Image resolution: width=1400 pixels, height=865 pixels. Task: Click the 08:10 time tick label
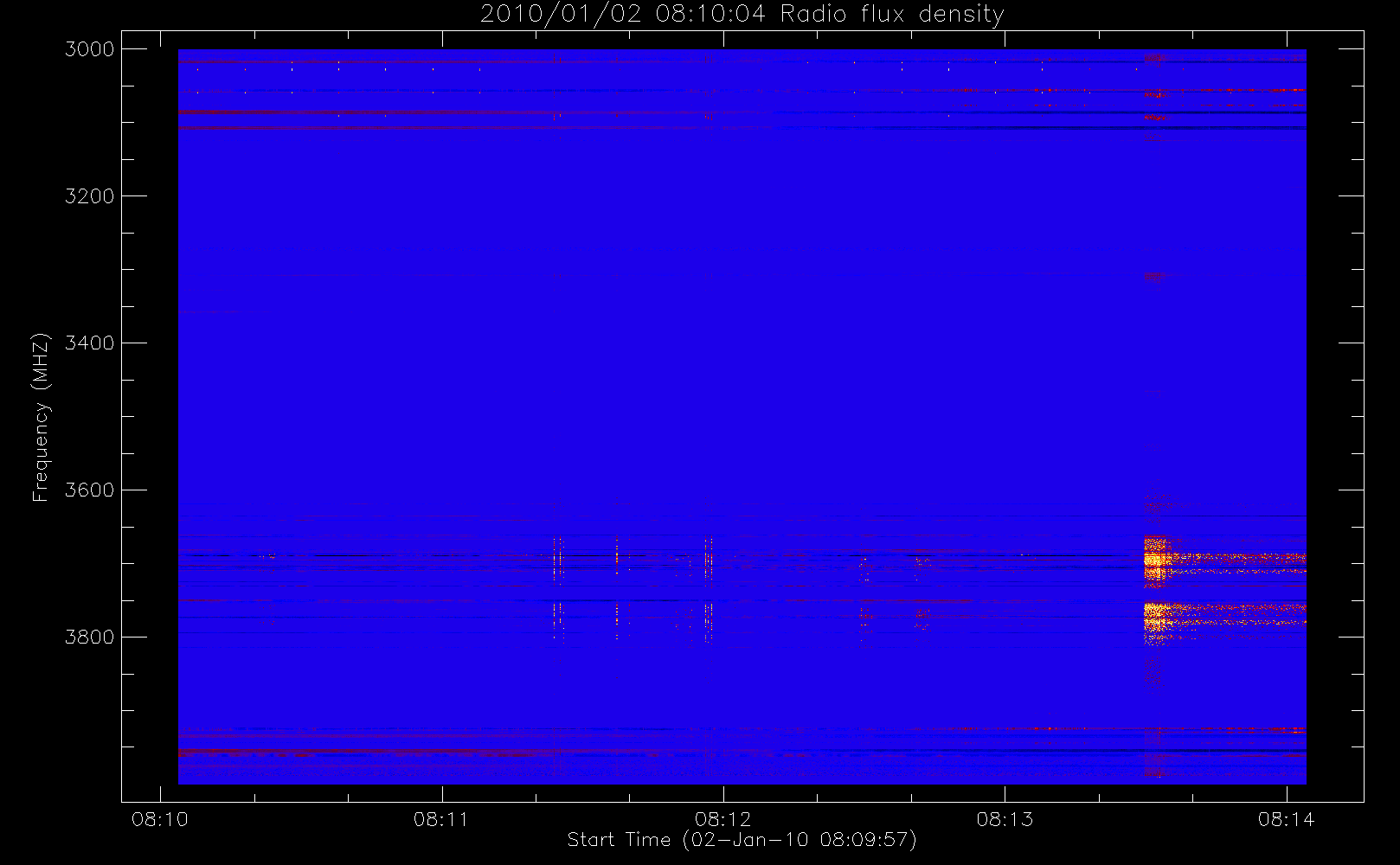coord(160,819)
